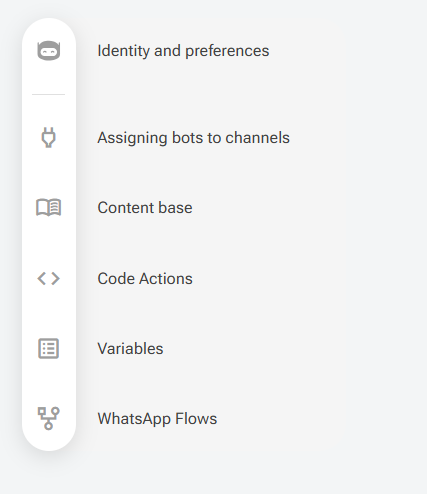Select the Variables text label

130,349
